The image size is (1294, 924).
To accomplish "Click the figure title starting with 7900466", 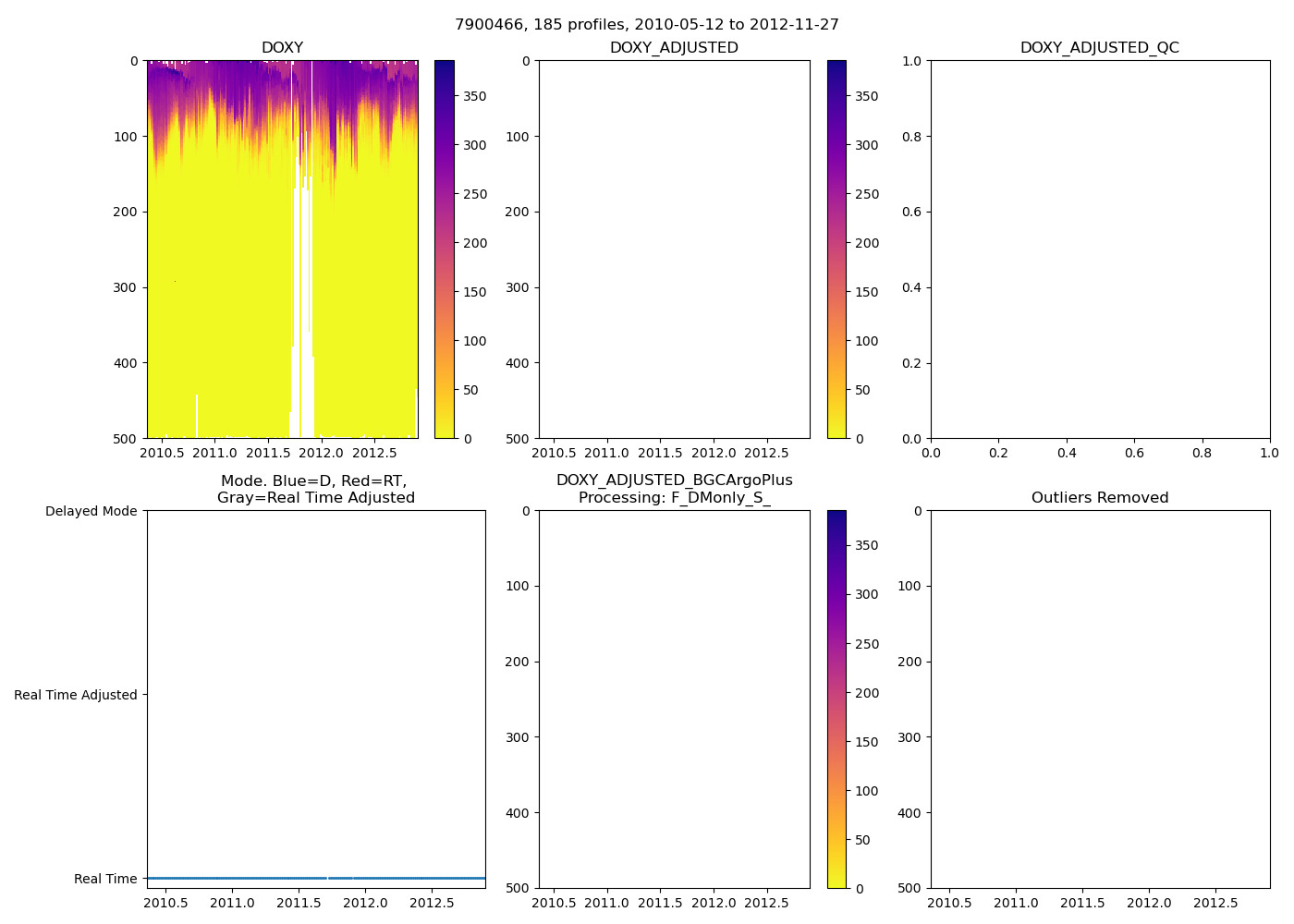I will 646,25.
